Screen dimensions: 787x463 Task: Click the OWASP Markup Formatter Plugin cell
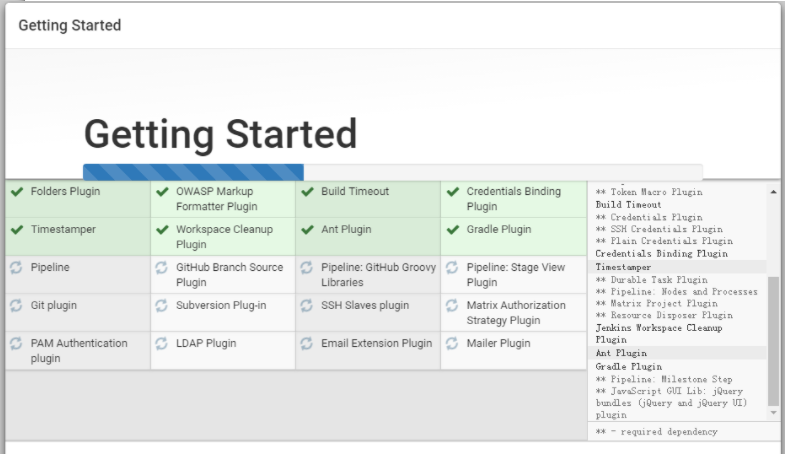tap(222, 199)
